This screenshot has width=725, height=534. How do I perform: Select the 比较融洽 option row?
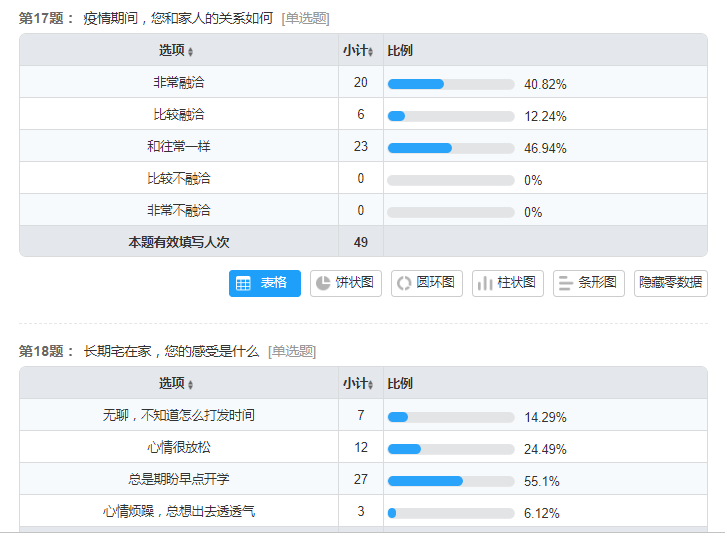click(179, 114)
